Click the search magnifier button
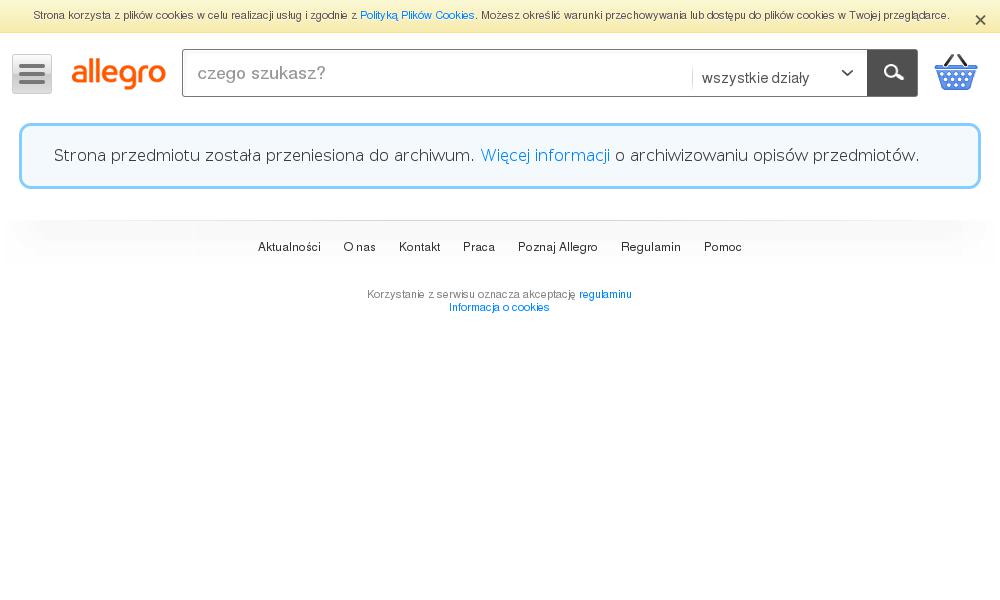 pyautogui.click(x=892, y=73)
